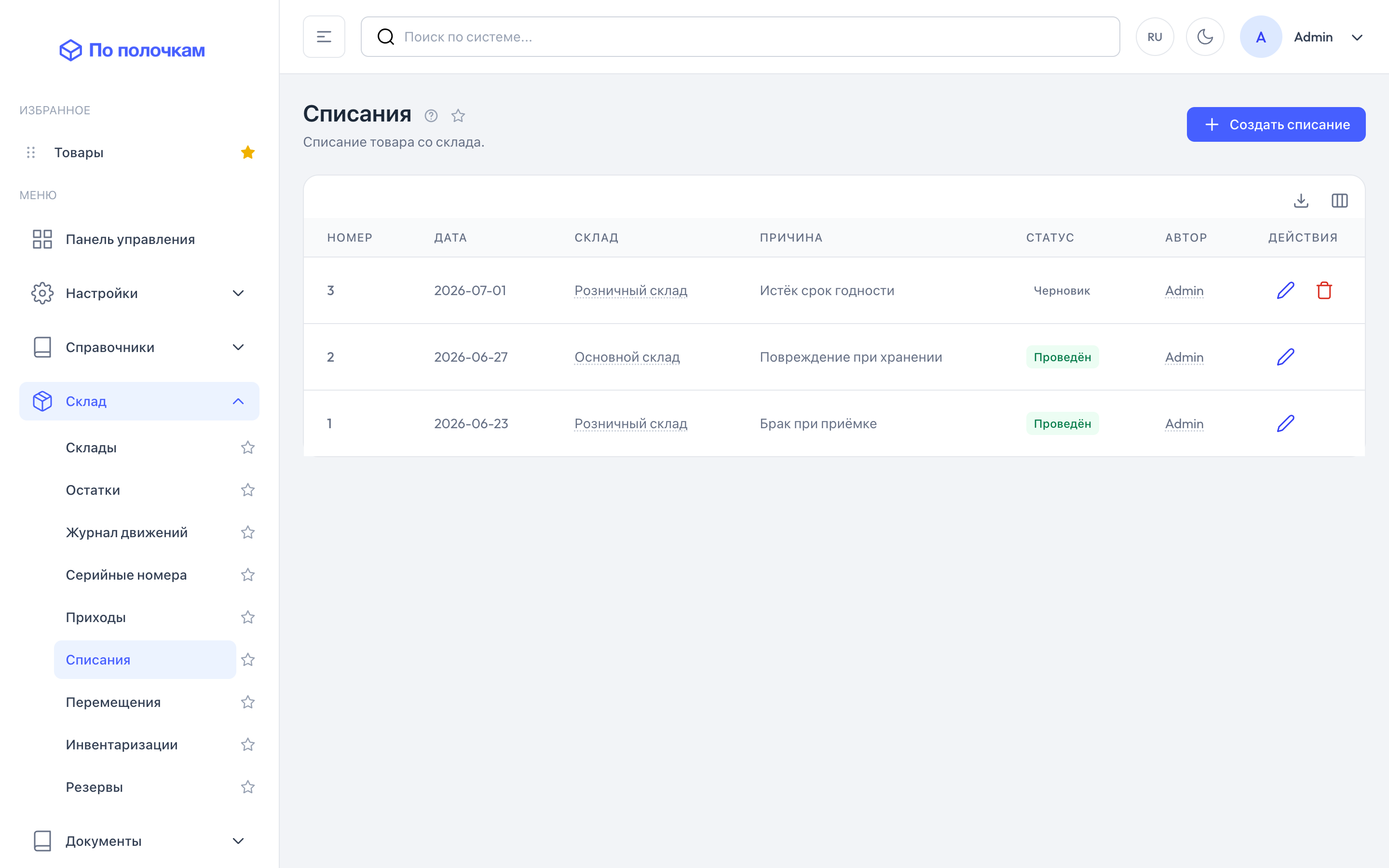Favorite Списания sidebar item with its star
The image size is (1389, 868).
[x=247, y=660]
